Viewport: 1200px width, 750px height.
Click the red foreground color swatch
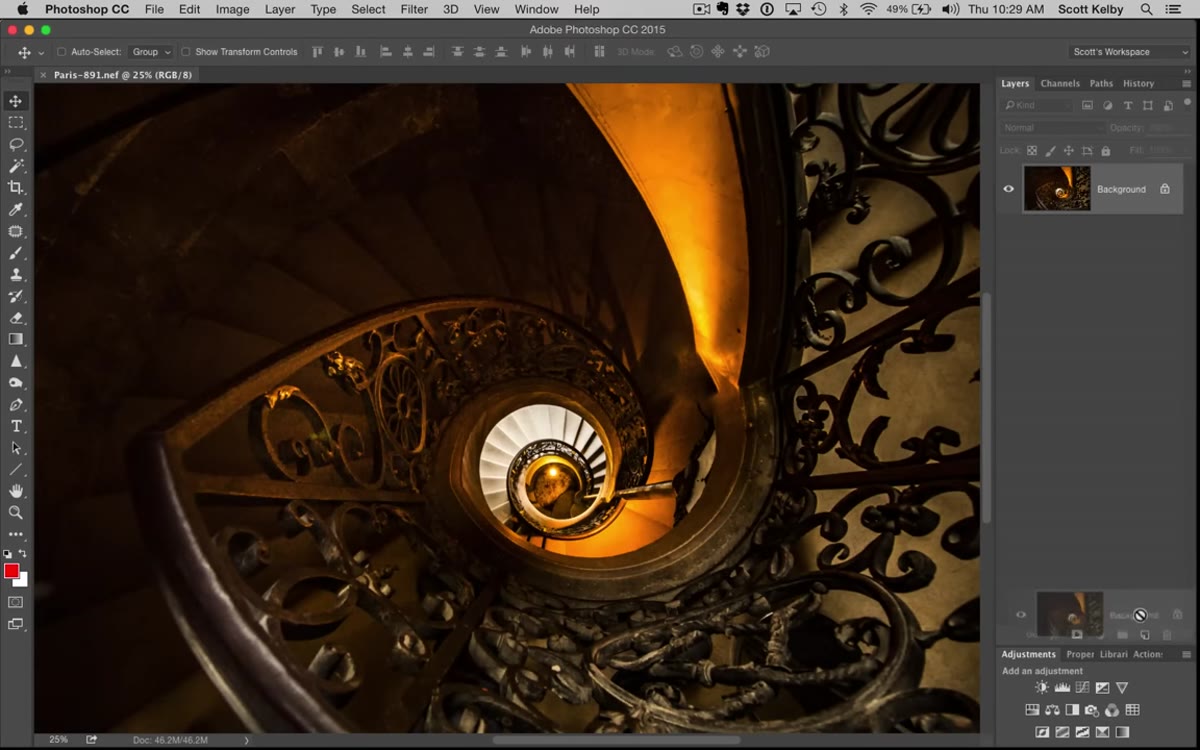point(11,571)
